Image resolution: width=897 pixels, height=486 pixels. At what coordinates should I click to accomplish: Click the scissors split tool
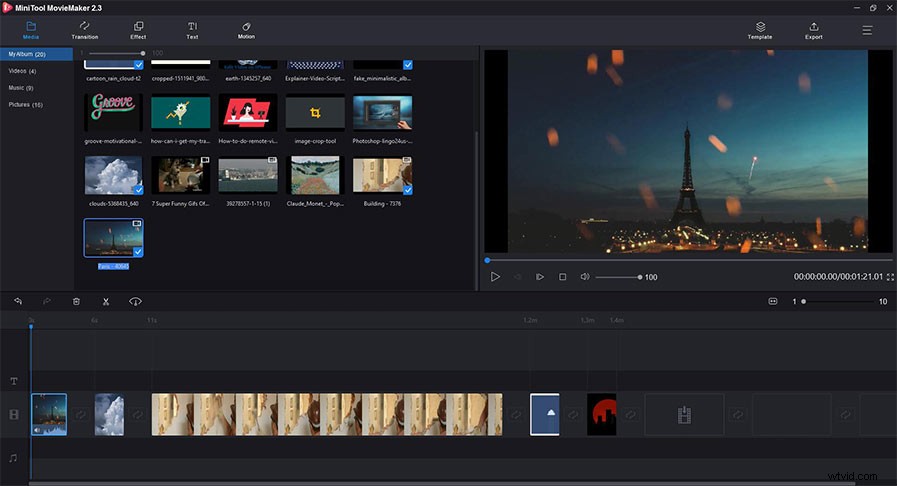106,301
